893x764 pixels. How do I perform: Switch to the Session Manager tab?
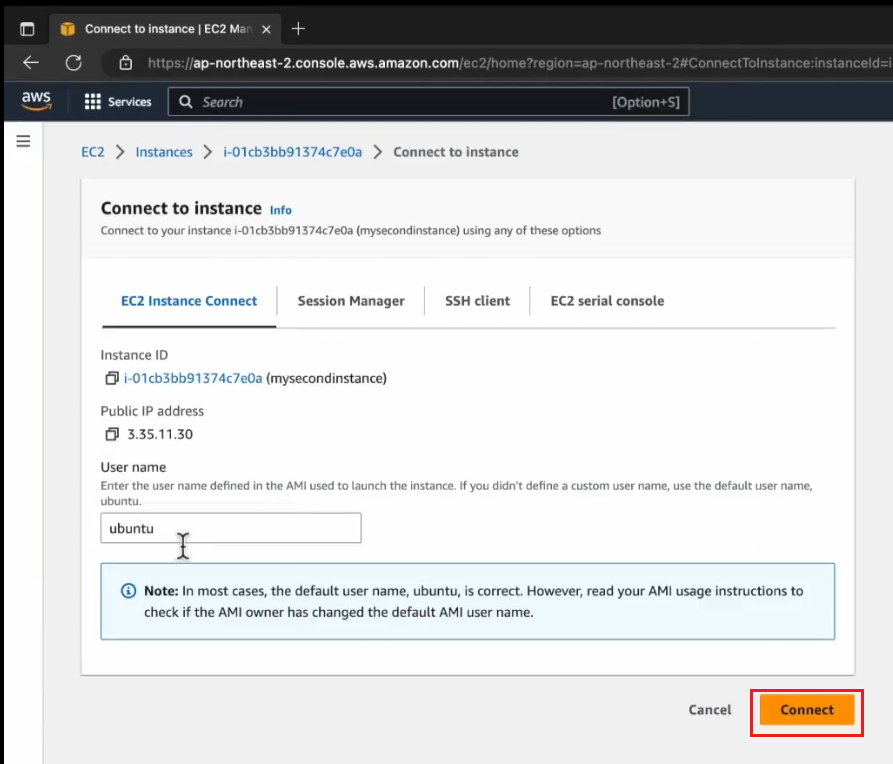[351, 301]
